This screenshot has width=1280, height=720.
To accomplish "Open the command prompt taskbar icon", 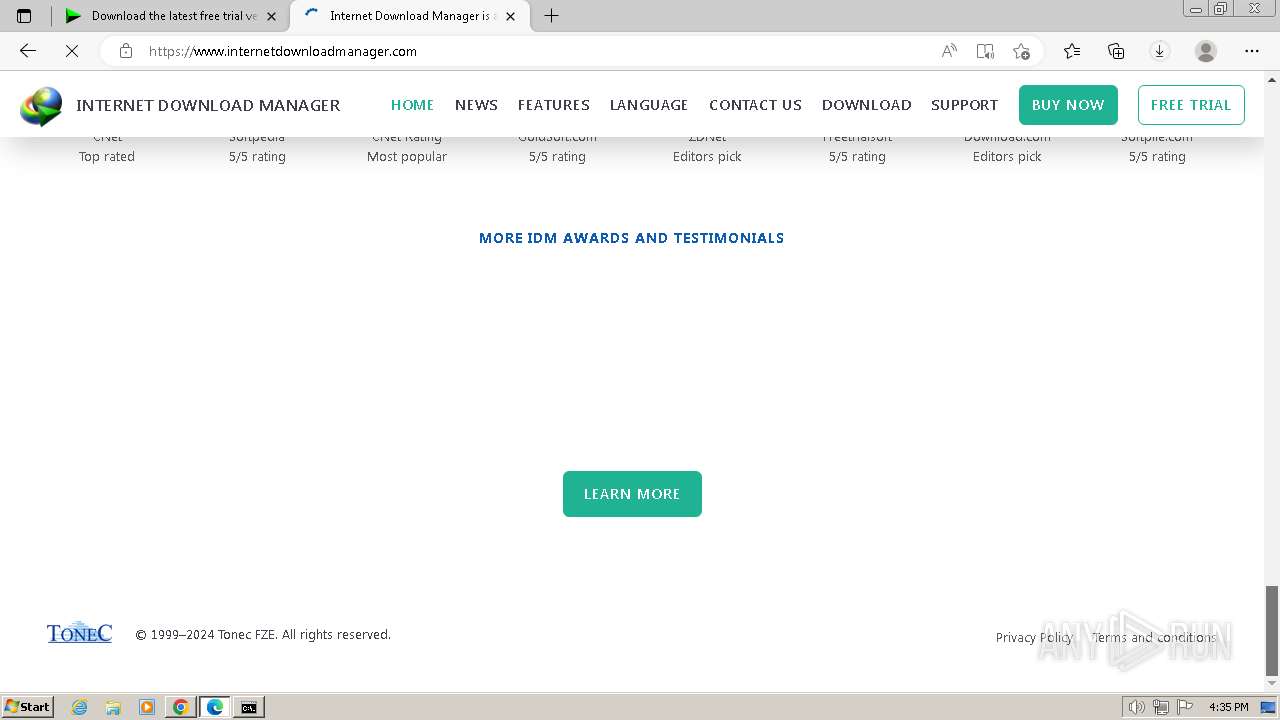I will tap(248, 707).
